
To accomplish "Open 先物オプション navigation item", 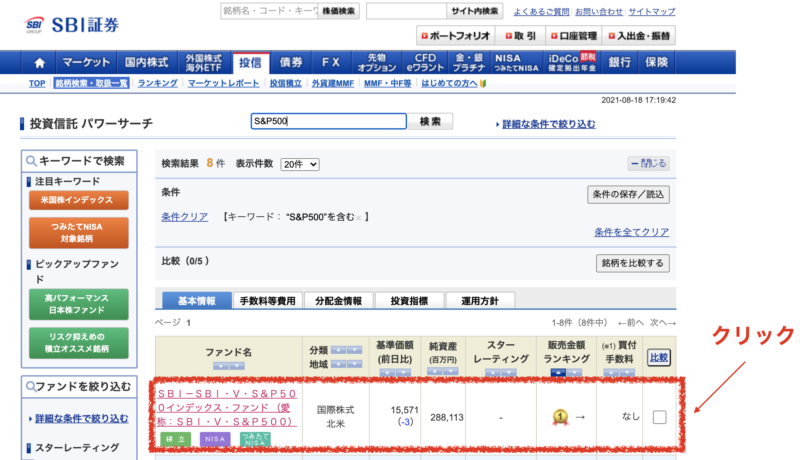I will pyautogui.click(x=377, y=63).
